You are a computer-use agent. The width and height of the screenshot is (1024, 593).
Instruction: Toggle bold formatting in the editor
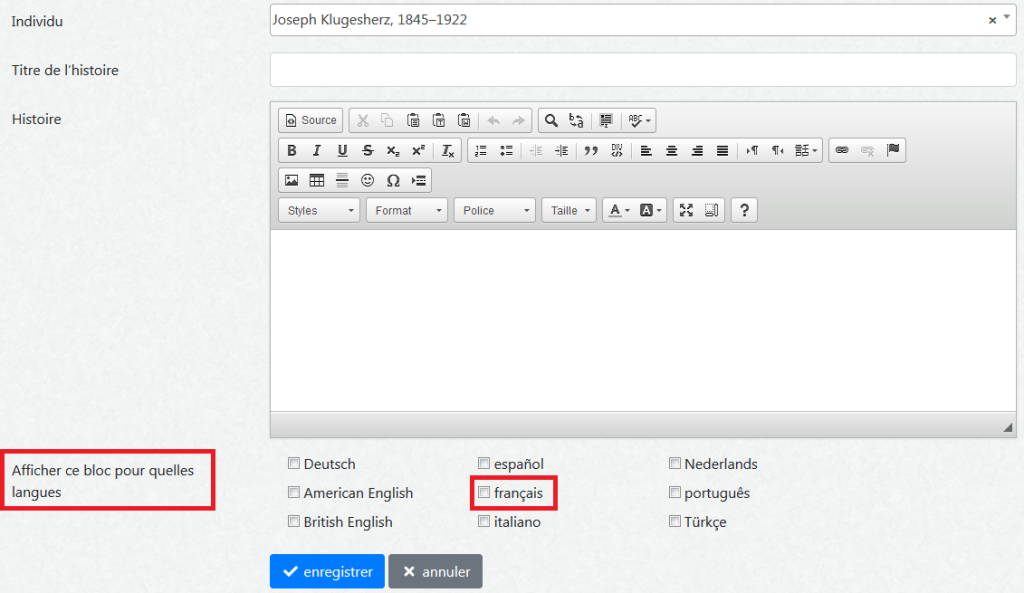coord(292,151)
